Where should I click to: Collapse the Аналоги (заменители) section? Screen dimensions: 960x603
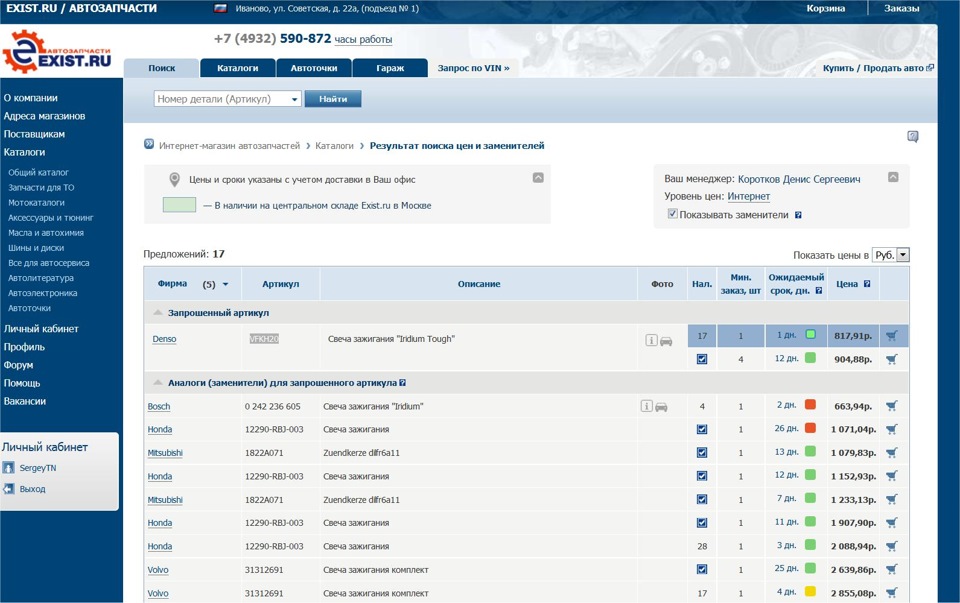[x=158, y=383]
